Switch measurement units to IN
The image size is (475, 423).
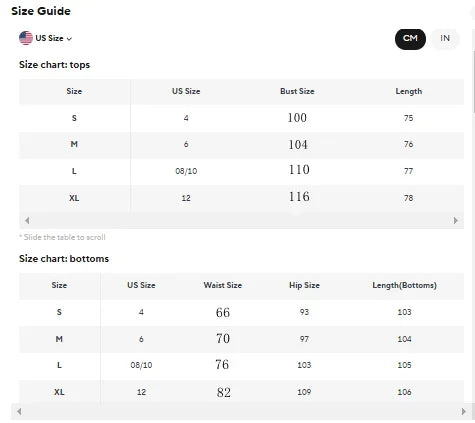(x=445, y=39)
